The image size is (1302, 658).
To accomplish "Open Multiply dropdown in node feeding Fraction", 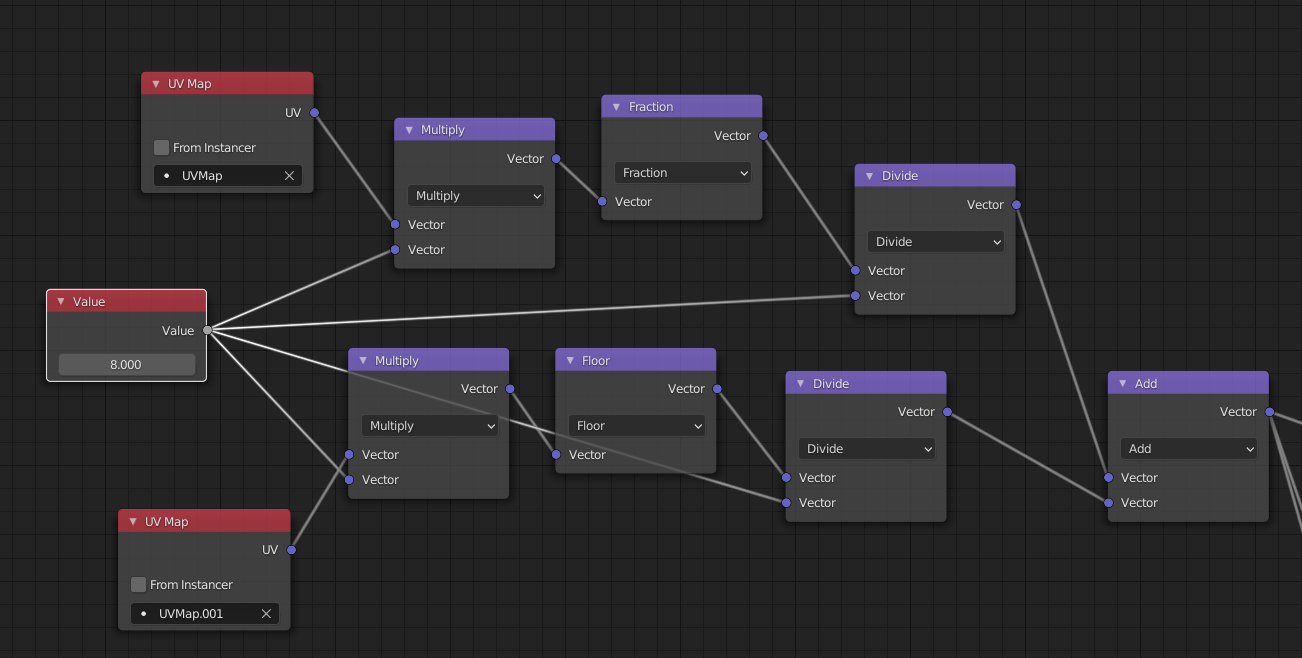I will [x=475, y=196].
